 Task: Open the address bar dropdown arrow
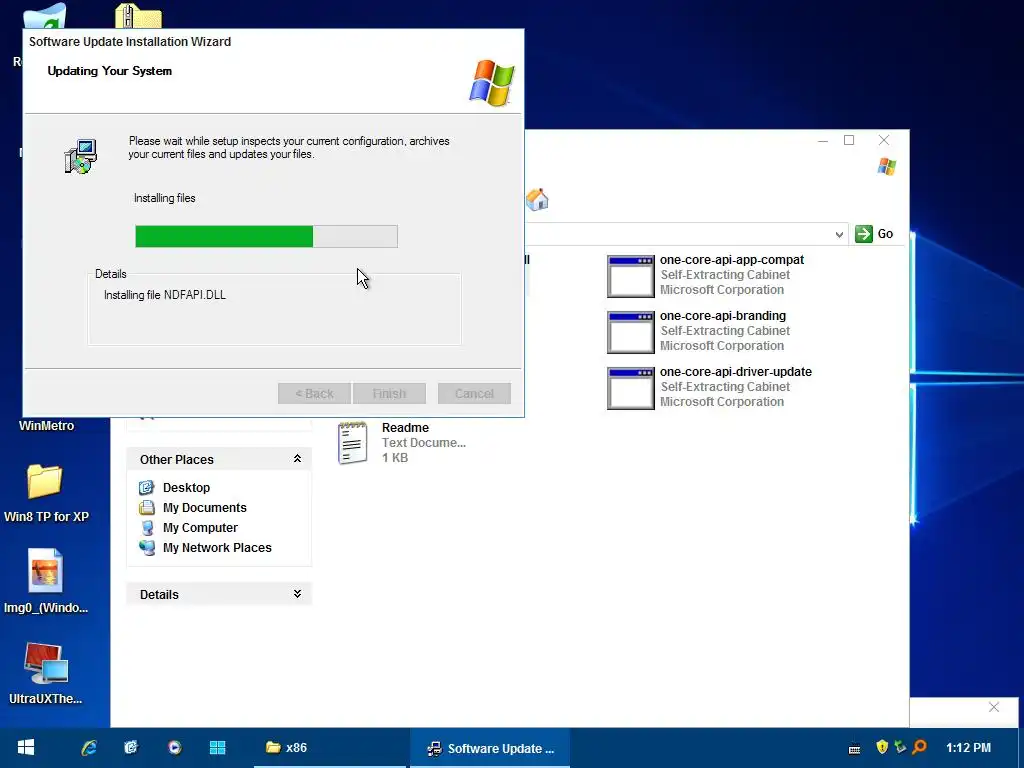[839, 234]
